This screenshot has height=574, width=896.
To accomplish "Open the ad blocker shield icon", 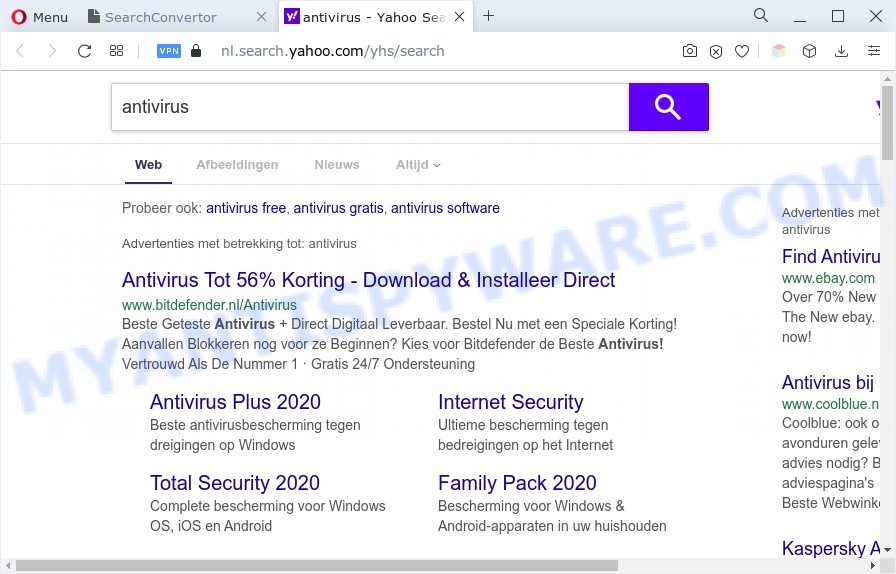I will (x=715, y=51).
